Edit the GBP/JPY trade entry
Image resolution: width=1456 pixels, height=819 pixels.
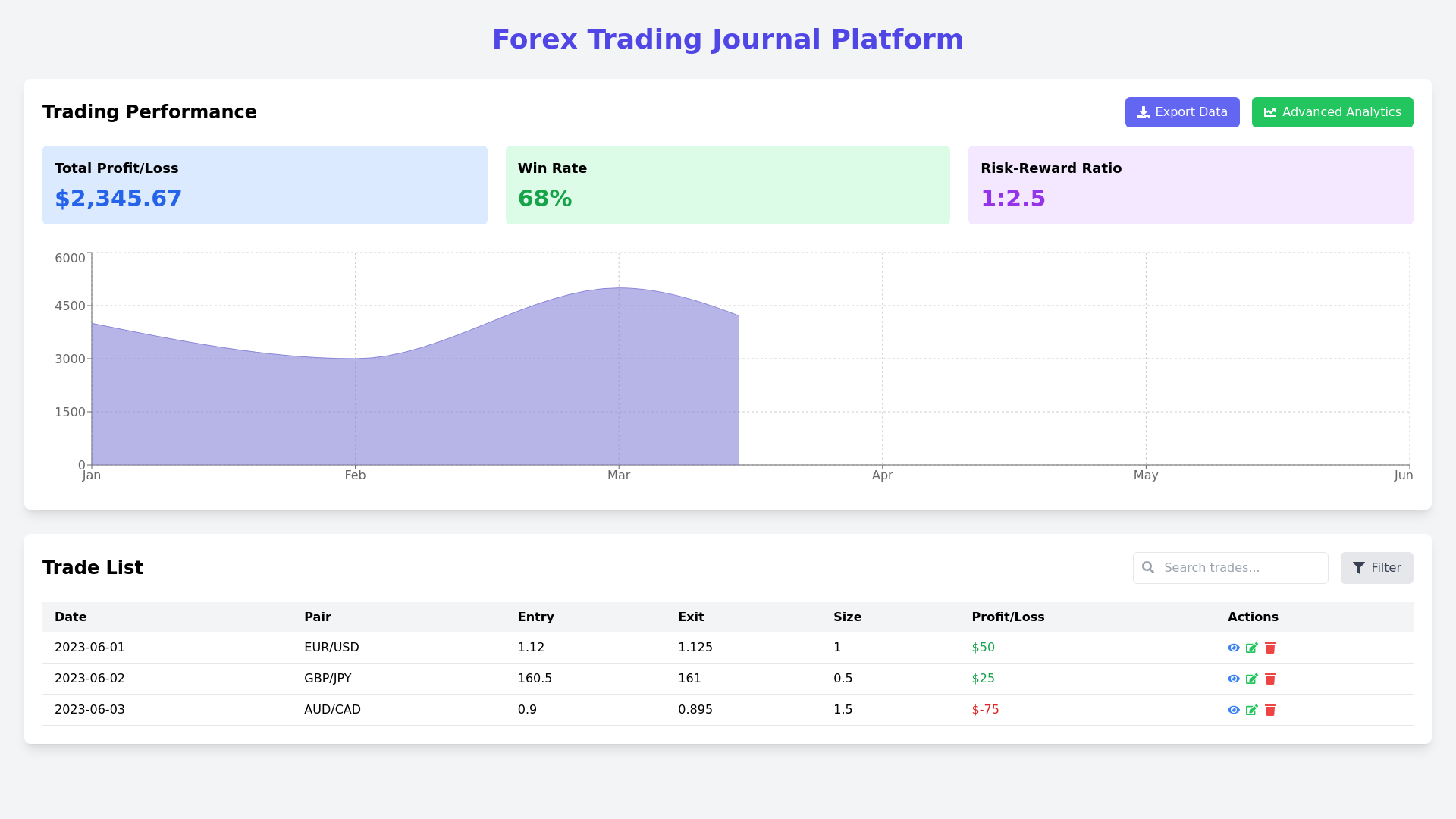pos(1251,679)
